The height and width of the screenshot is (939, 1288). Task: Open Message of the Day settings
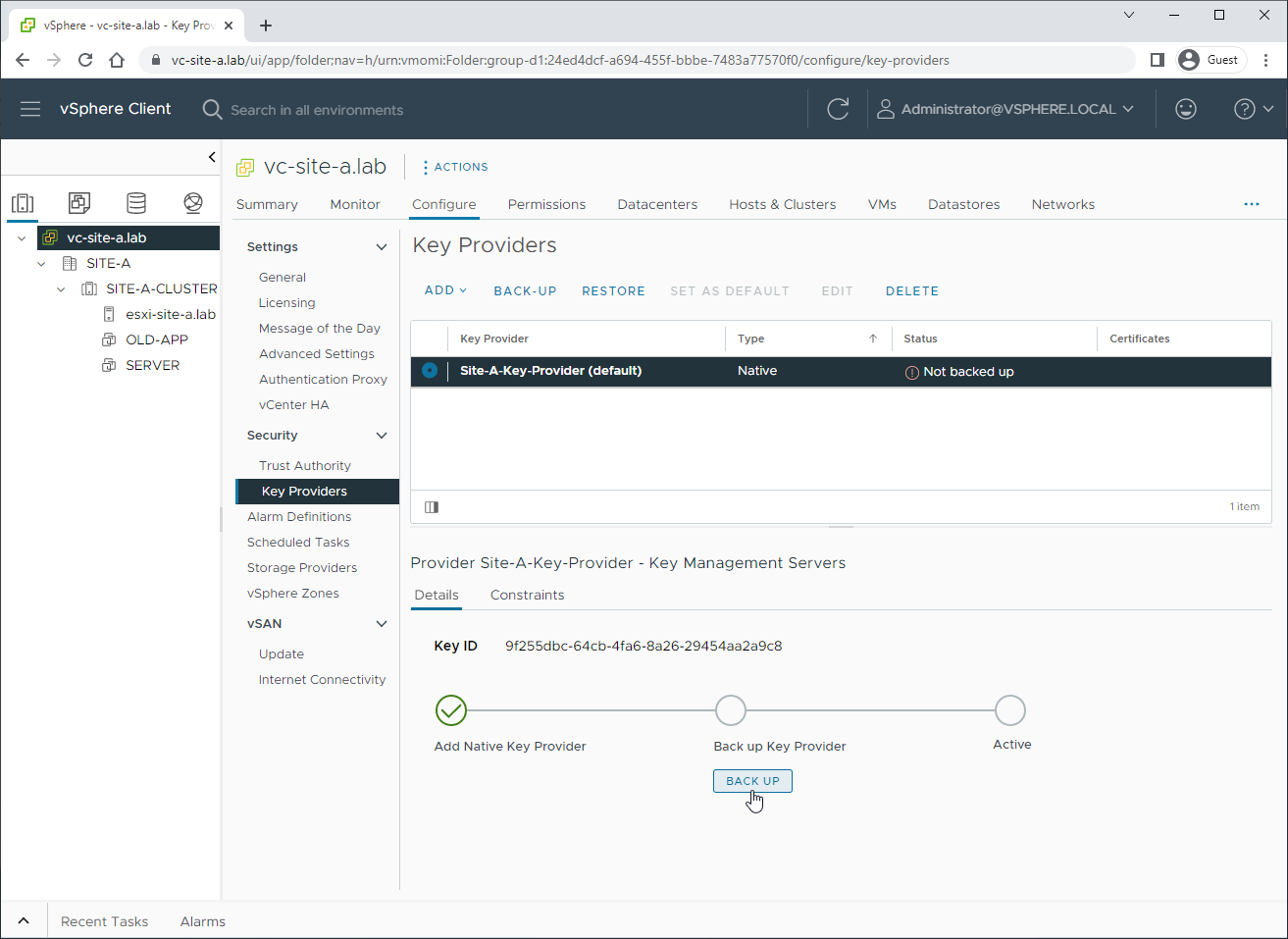pos(320,328)
